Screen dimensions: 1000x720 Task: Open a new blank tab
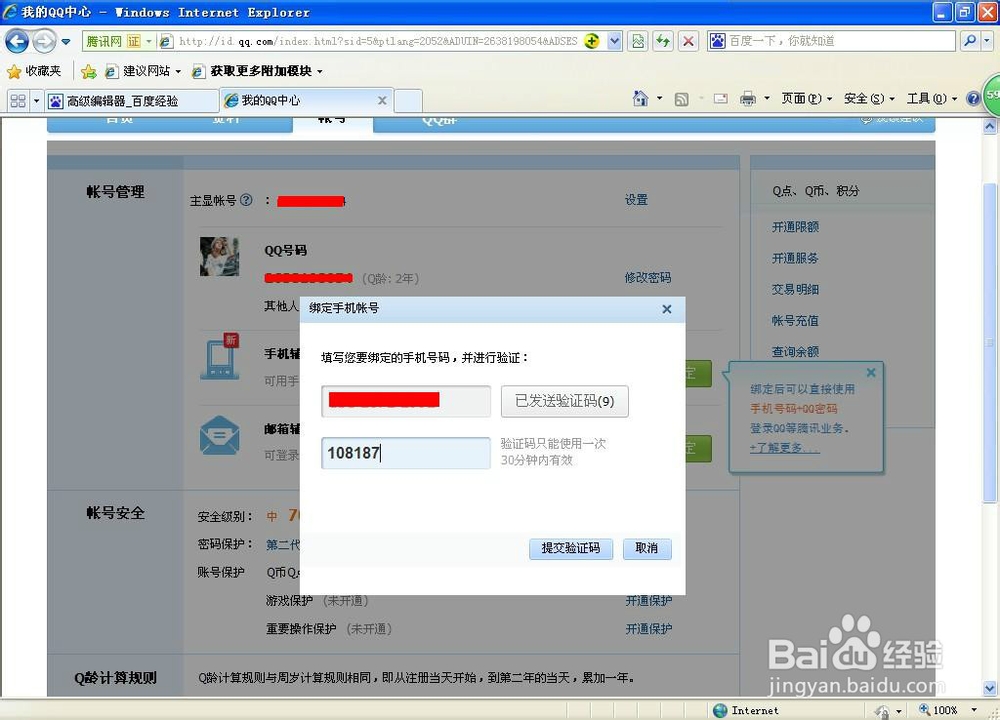408,101
